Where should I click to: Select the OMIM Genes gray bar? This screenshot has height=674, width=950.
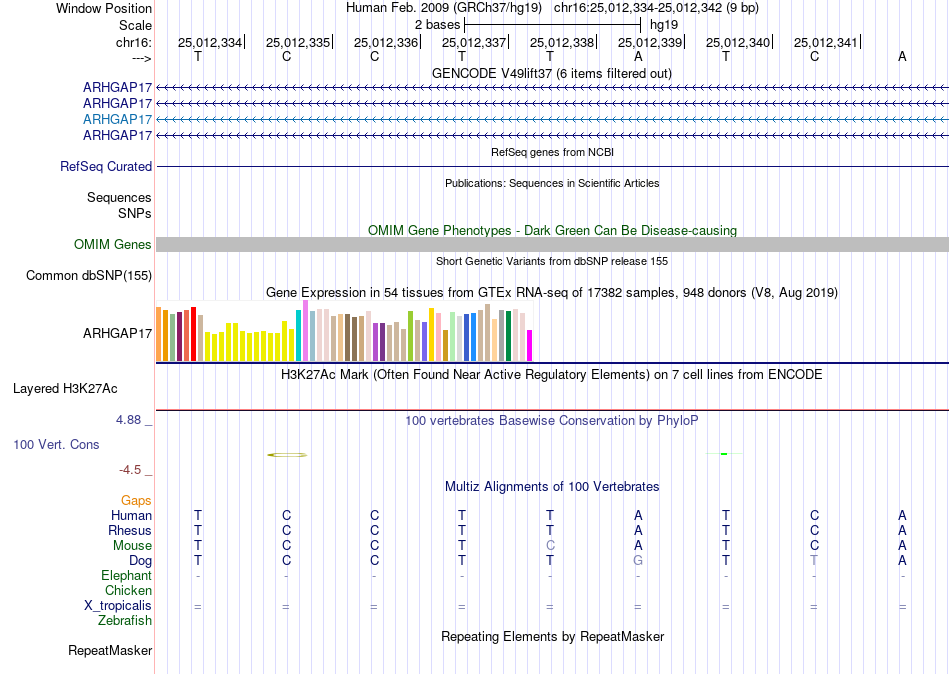(x=552, y=244)
